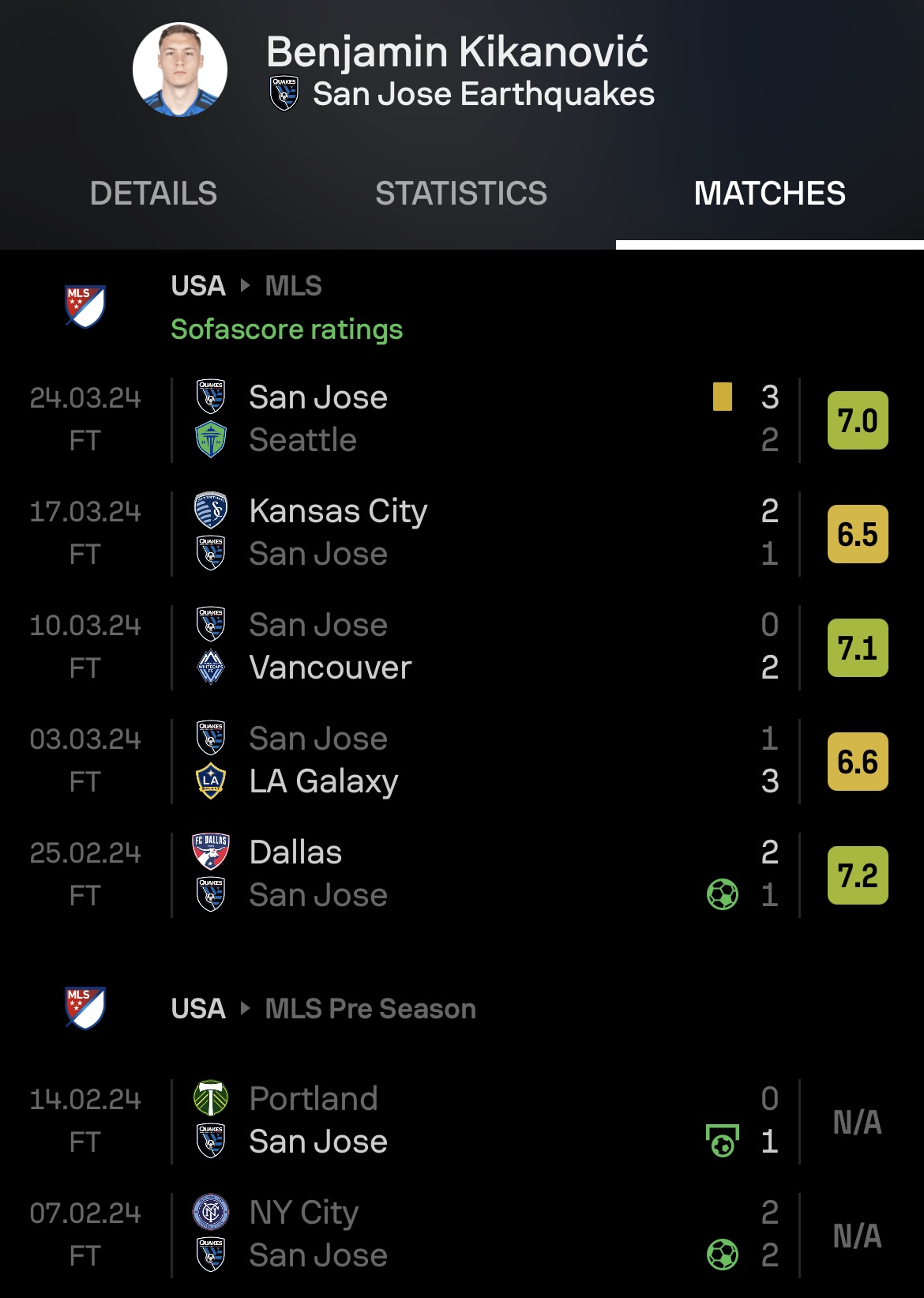Tap the LA Galaxy team crest
Image resolution: width=924 pixels, height=1298 pixels.
pyautogui.click(x=211, y=781)
